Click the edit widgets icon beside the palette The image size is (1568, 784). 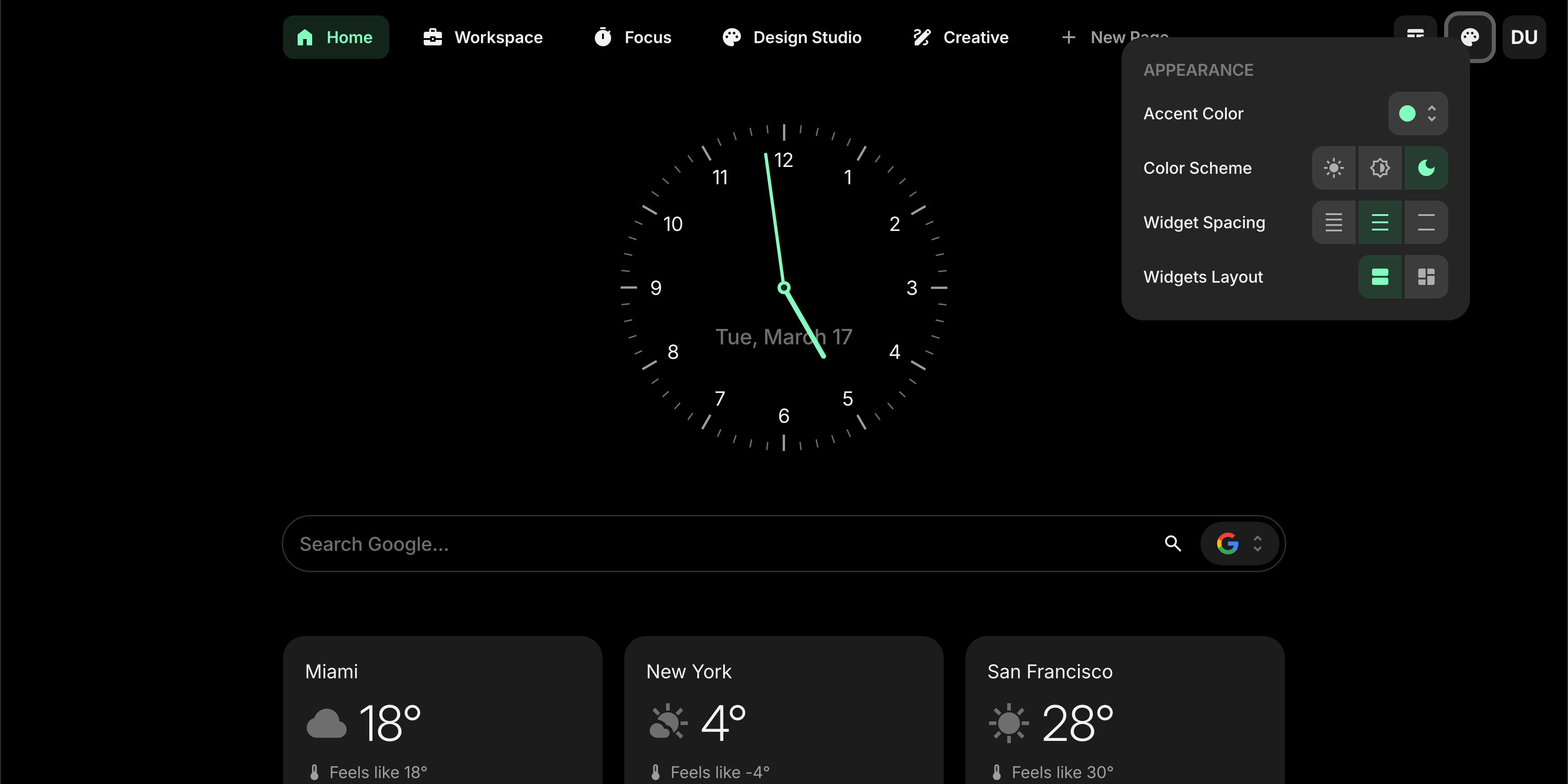pos(1415,35)
